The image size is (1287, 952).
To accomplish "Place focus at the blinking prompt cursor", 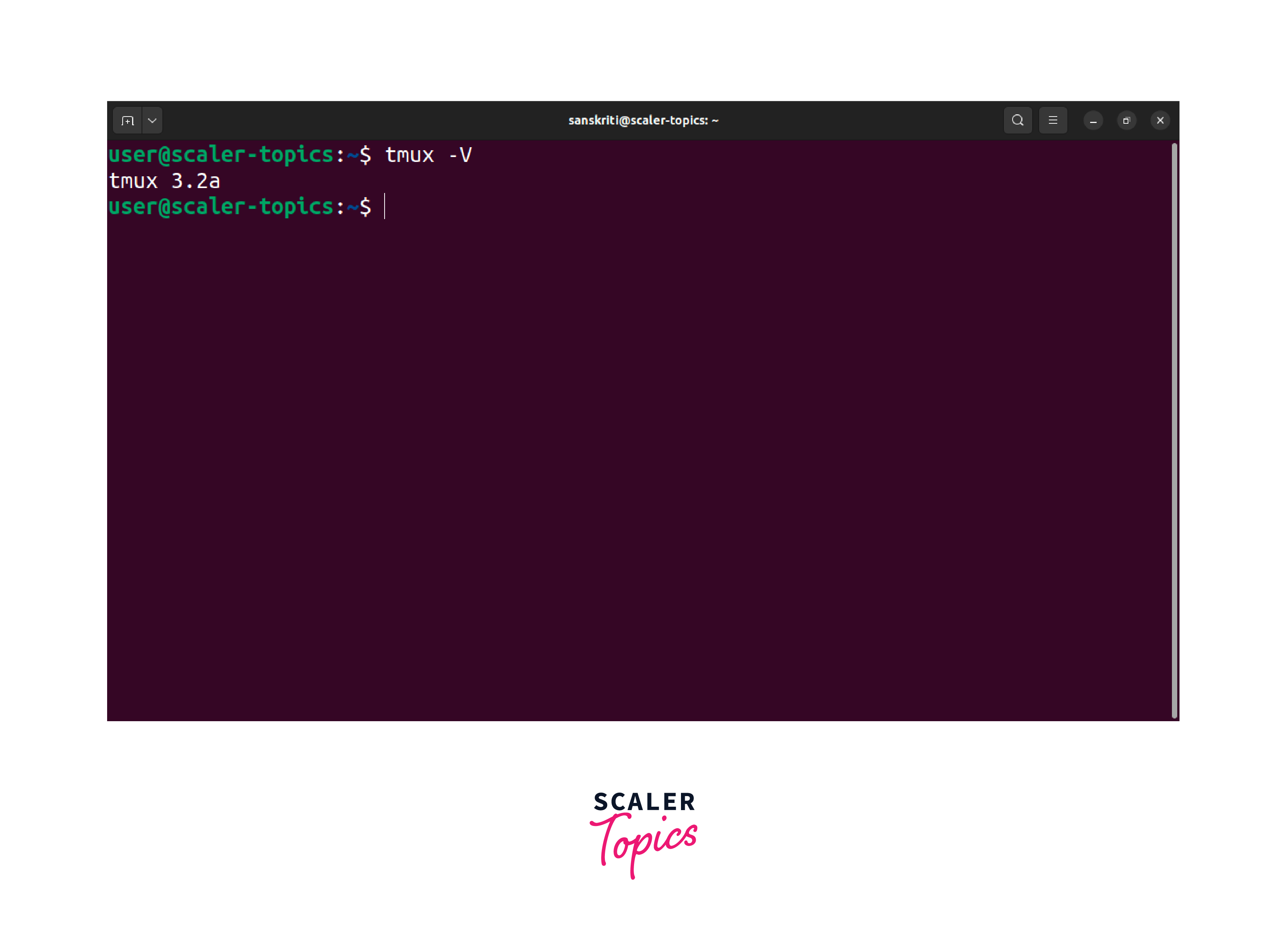I will 385,206.
